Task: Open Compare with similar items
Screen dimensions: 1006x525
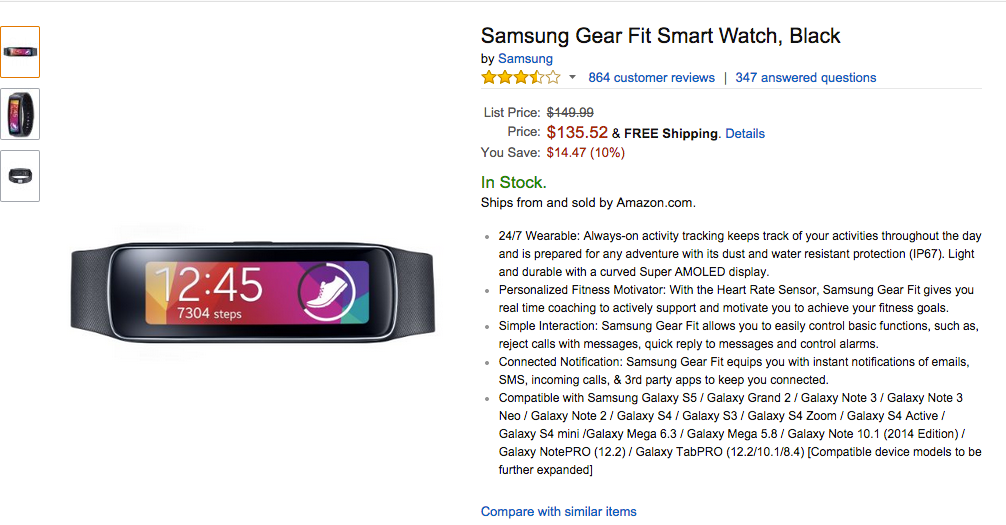Action: point(558,511)
